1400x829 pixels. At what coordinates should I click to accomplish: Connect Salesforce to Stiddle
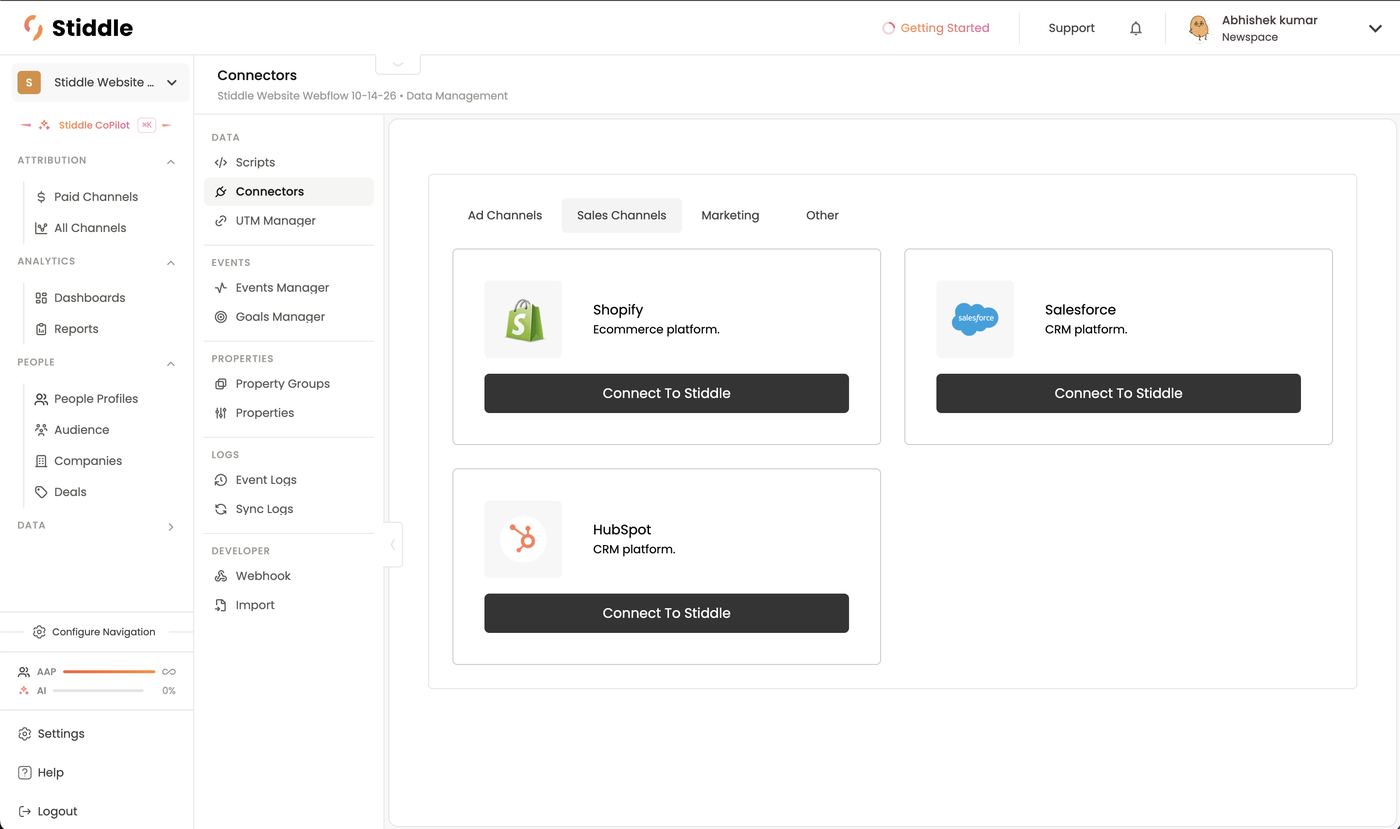(1119, 393)
